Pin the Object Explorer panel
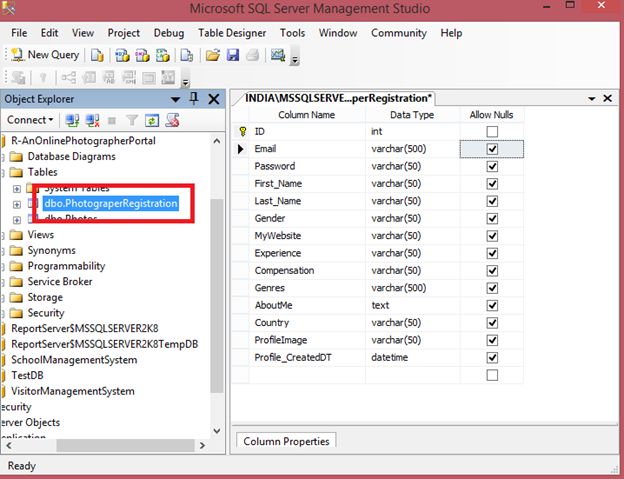Viewport: 624px width, 479px height. (194, 99)
